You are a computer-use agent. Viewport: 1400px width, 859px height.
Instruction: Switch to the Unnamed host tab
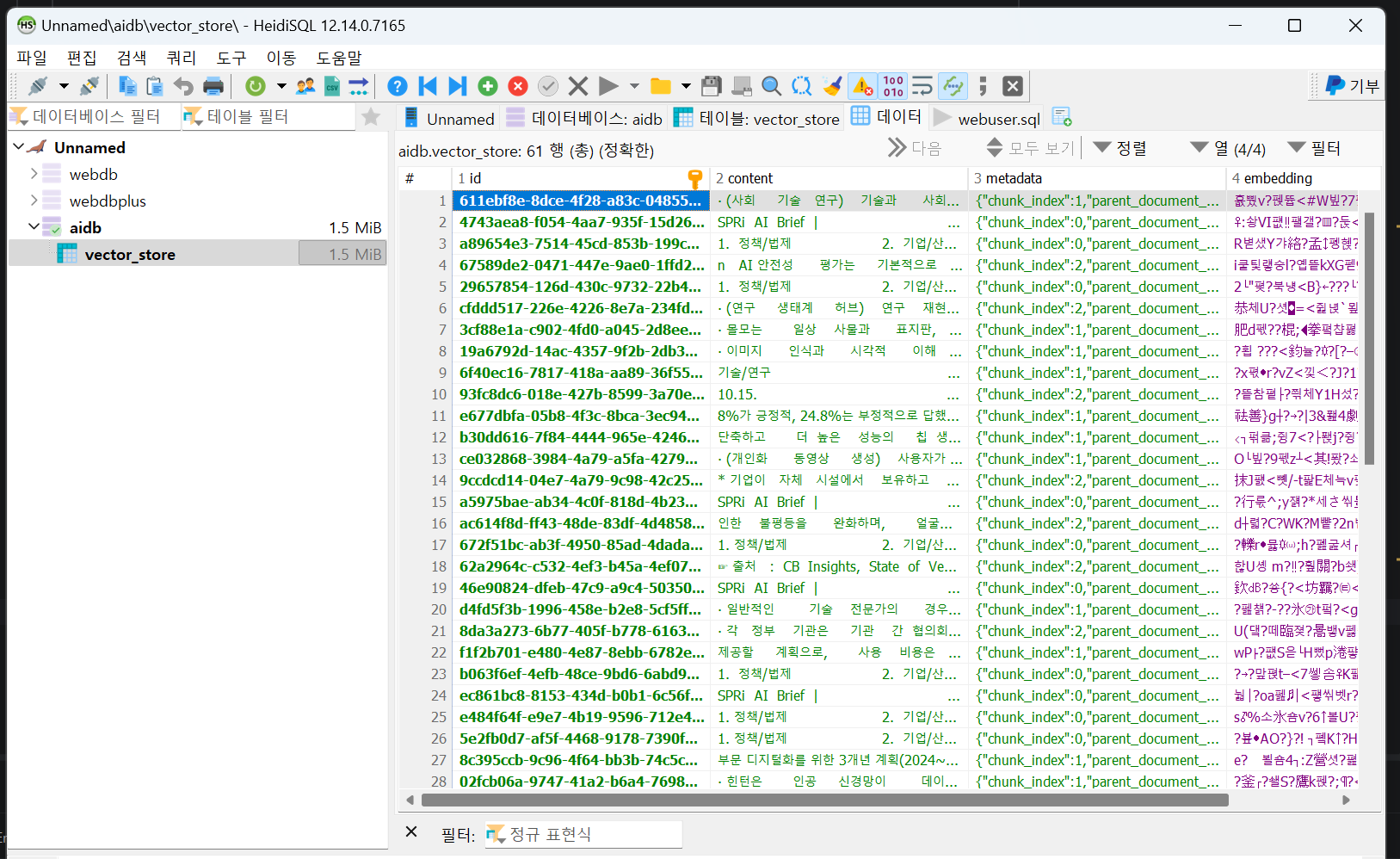click(x=448, y=119)
